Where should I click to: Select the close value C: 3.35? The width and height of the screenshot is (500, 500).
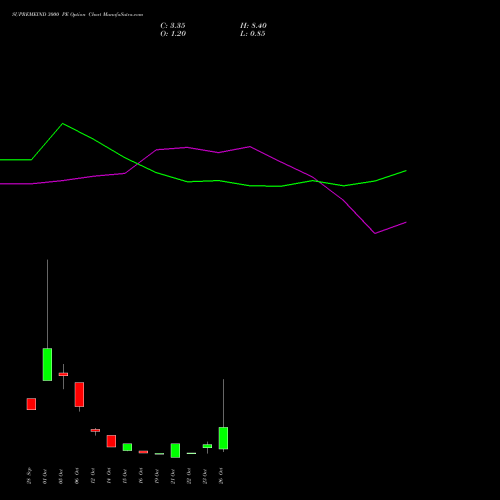click(x=173, y=26)
